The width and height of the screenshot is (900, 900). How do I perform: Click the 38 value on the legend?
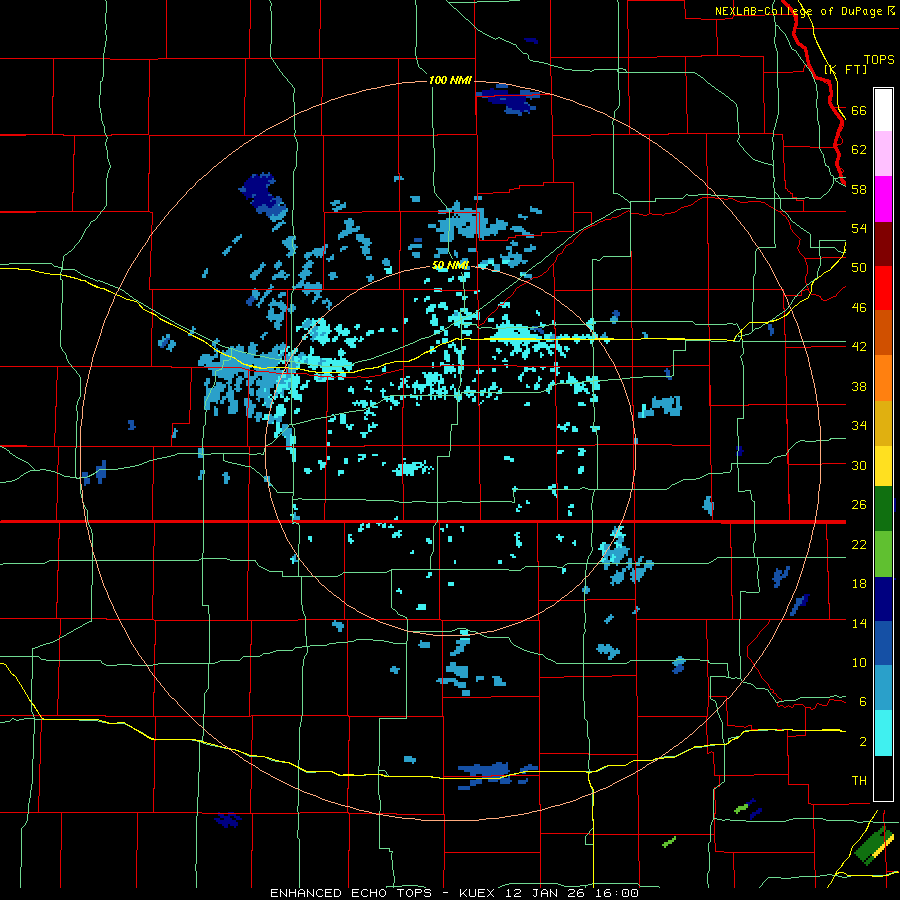coord(859,386)
